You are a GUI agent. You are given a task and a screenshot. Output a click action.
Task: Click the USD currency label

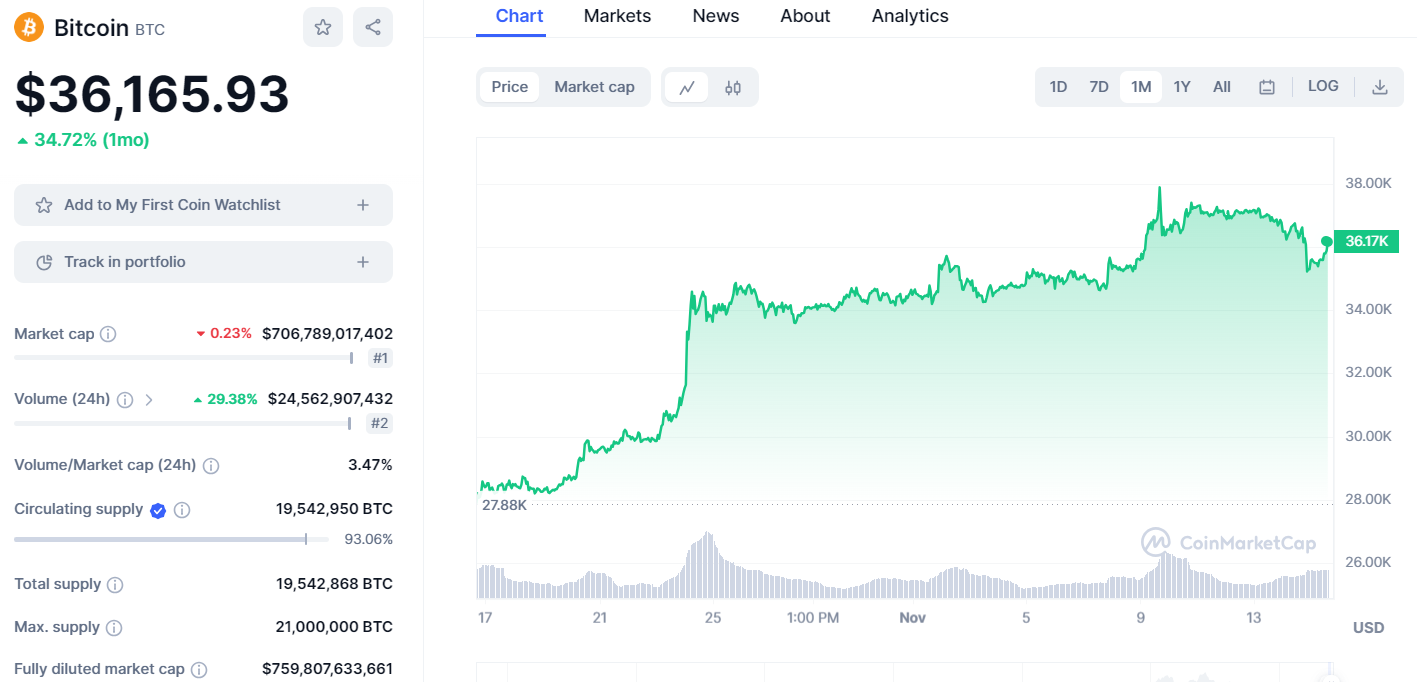pos(1369,628)
